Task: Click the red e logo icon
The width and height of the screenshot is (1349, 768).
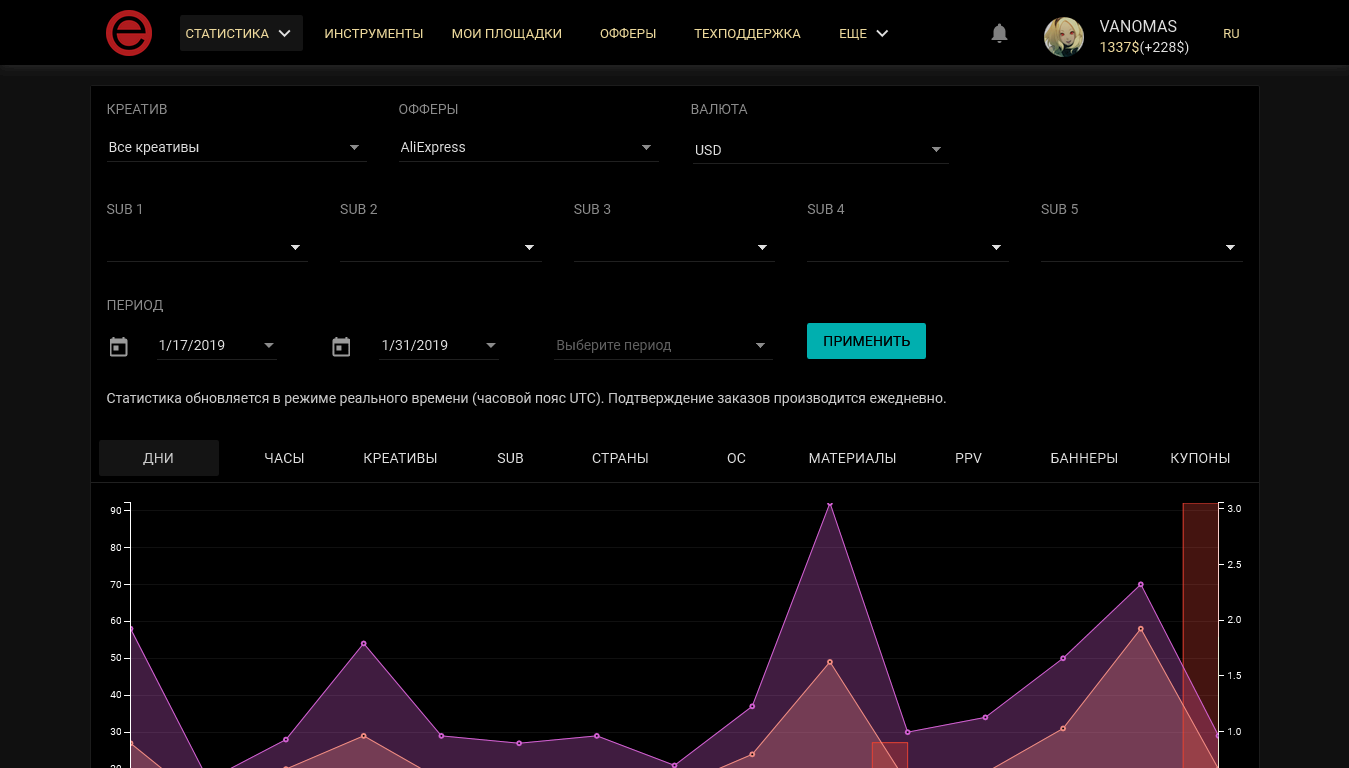Action: click(129, 33)
